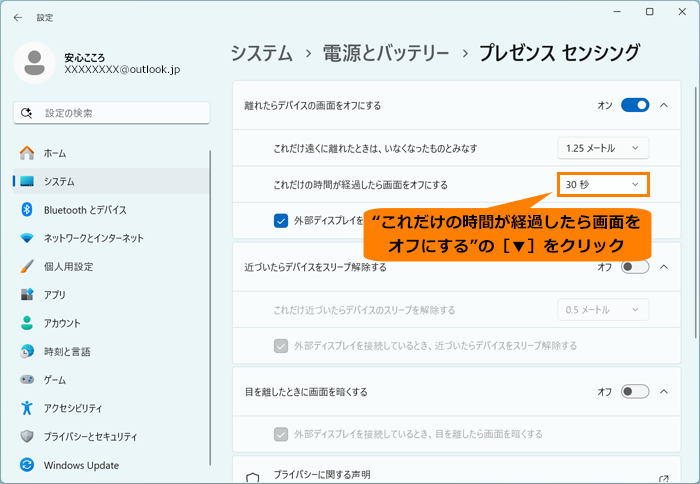Click the 個人用設定 paintbrush icon
Image resolution: width=700 pixels, height=484 pixels.
27,266
